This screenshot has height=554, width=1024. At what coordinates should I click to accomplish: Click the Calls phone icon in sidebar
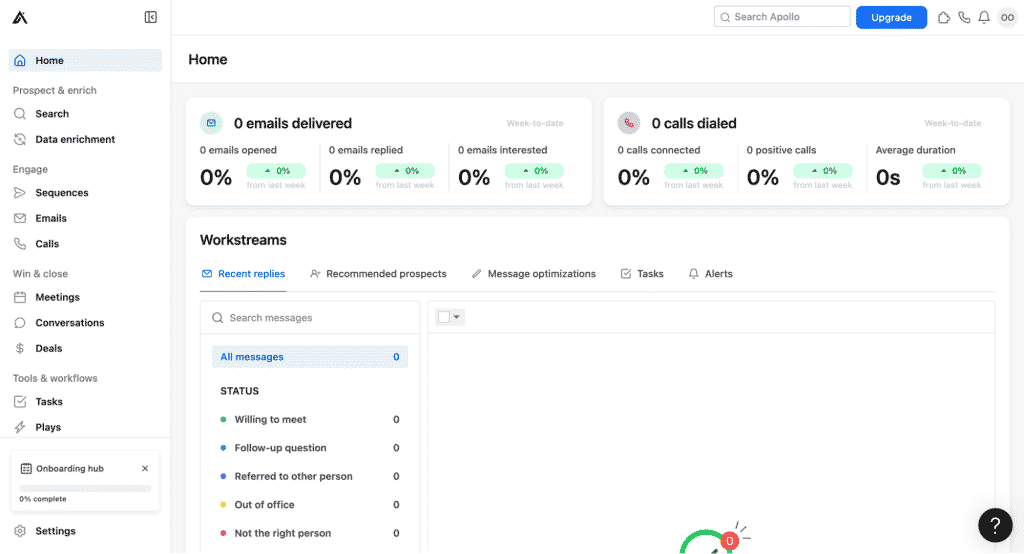[20, 244]
